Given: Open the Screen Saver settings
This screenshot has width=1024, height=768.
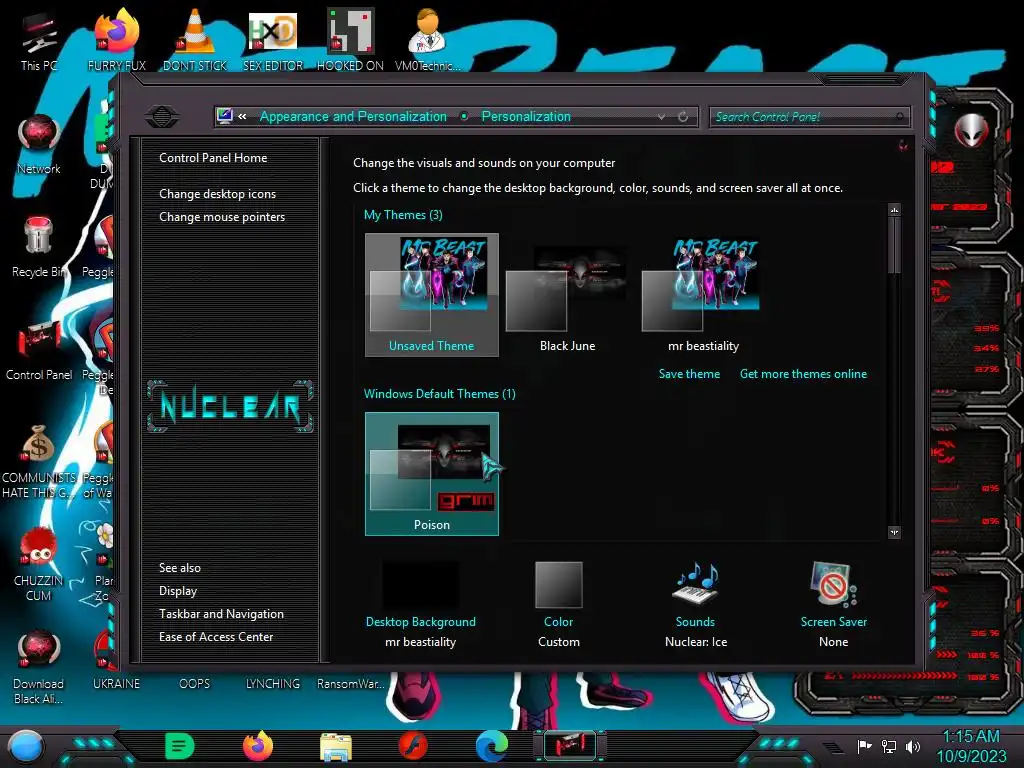Looking at the screenshot, I should (x=833, y=605).
